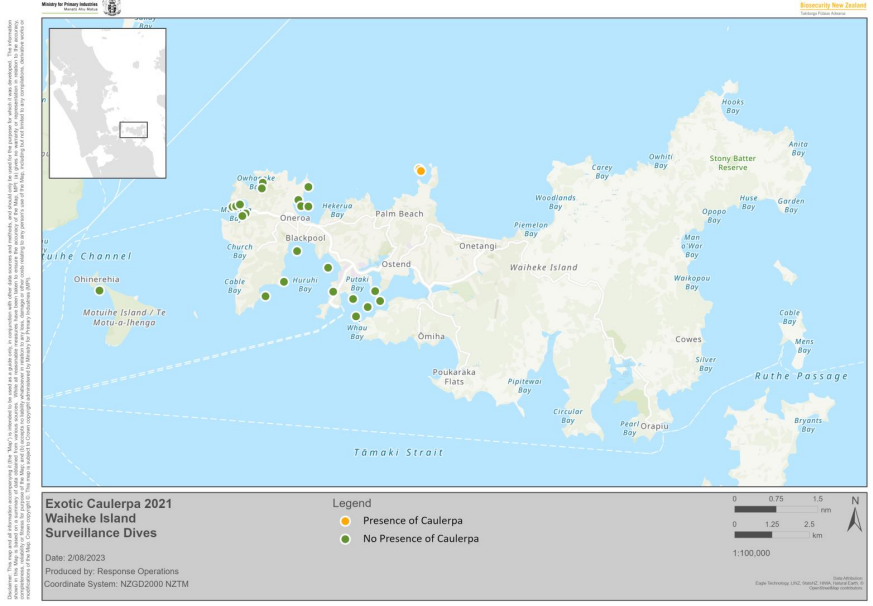Click the 'Onetangi' place label
The width and height of the screenshot is (873, 606).
coord(478,246)
